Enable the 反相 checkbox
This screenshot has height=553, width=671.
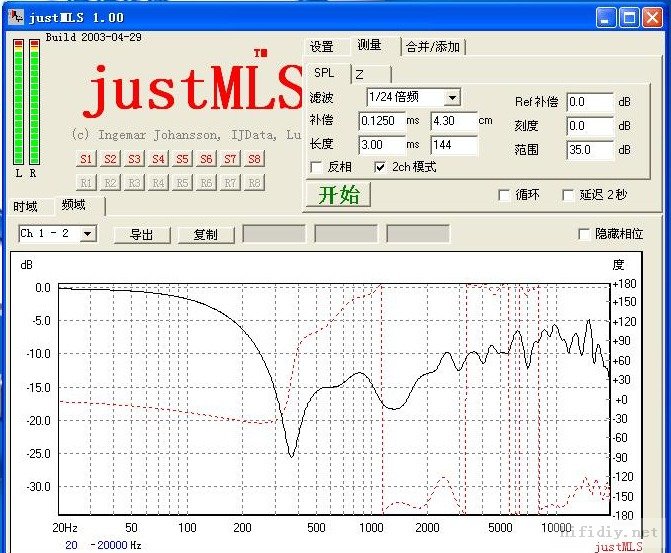click(x=317, y=167)
